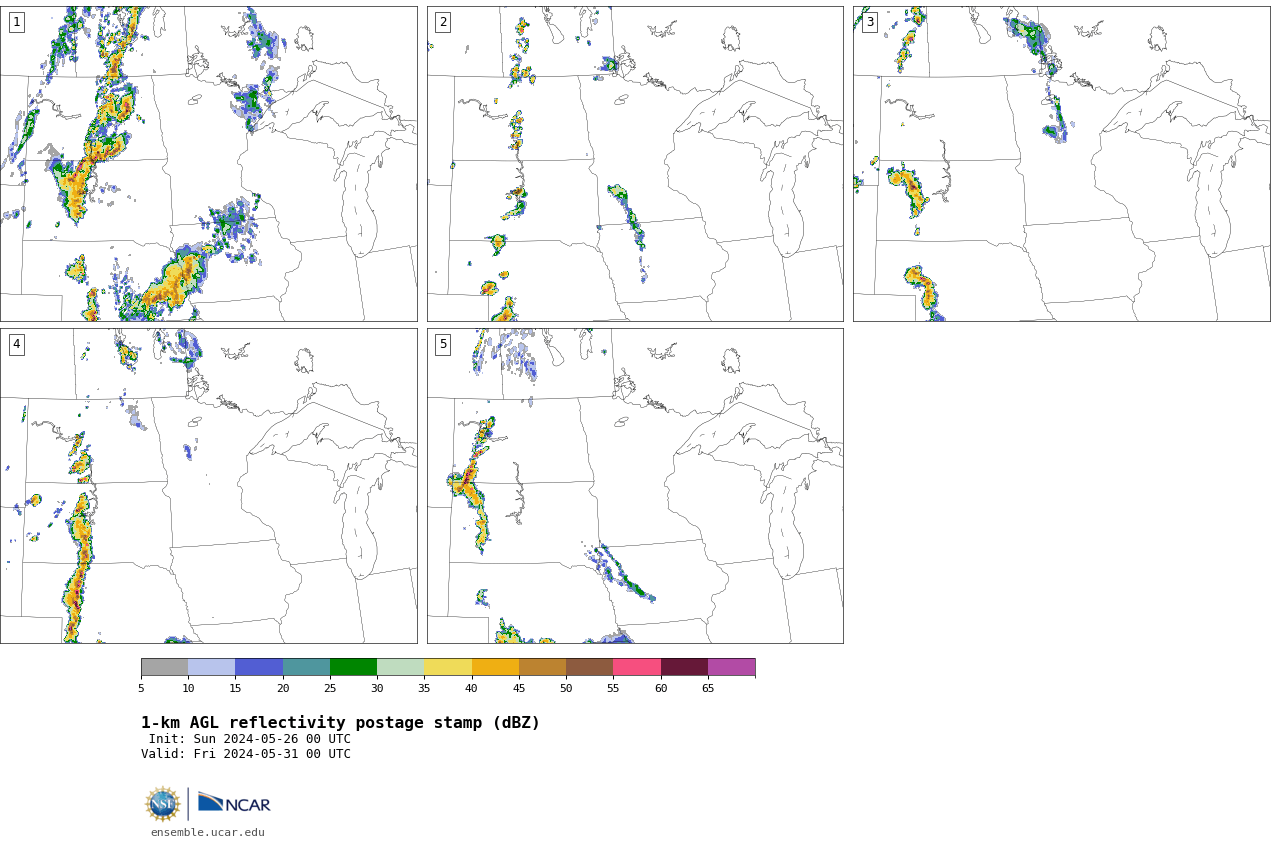Click the panel number 1 label box
1280x844 pixels.
coord(17,22)
